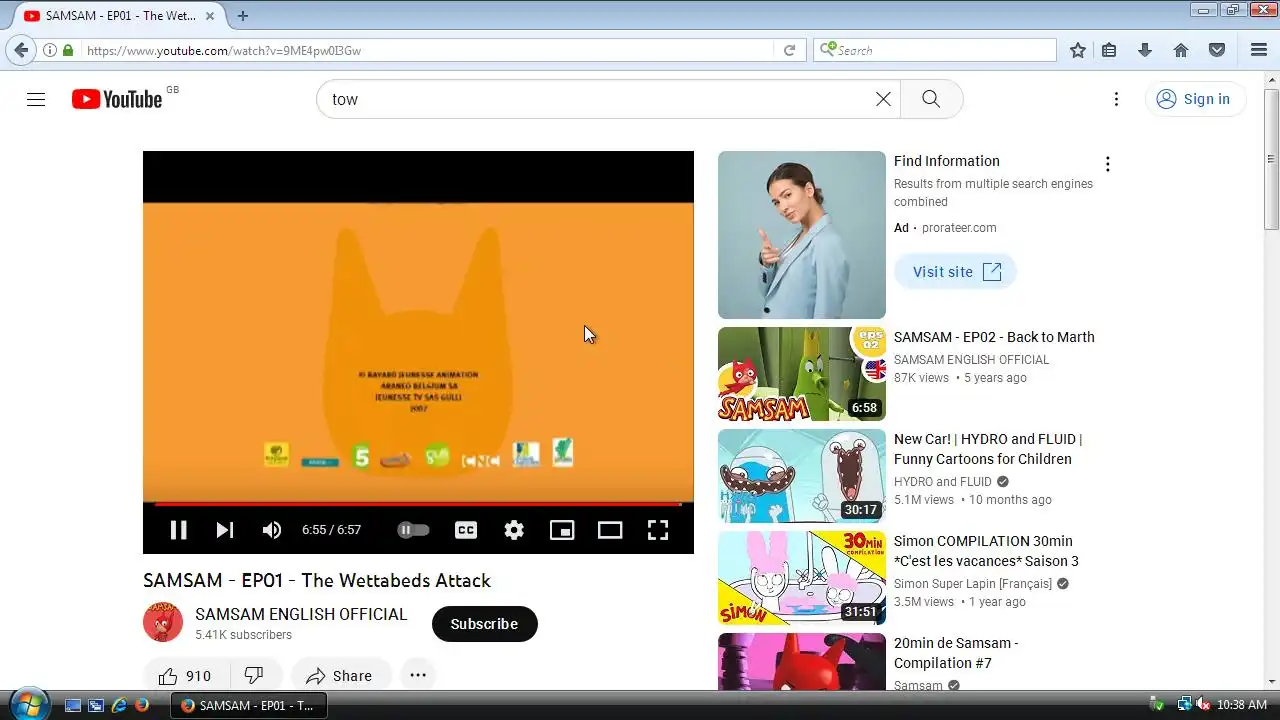Open the video settings gear
The width and height of the screenshot is (1280, 720).
(x=514, y=530)
